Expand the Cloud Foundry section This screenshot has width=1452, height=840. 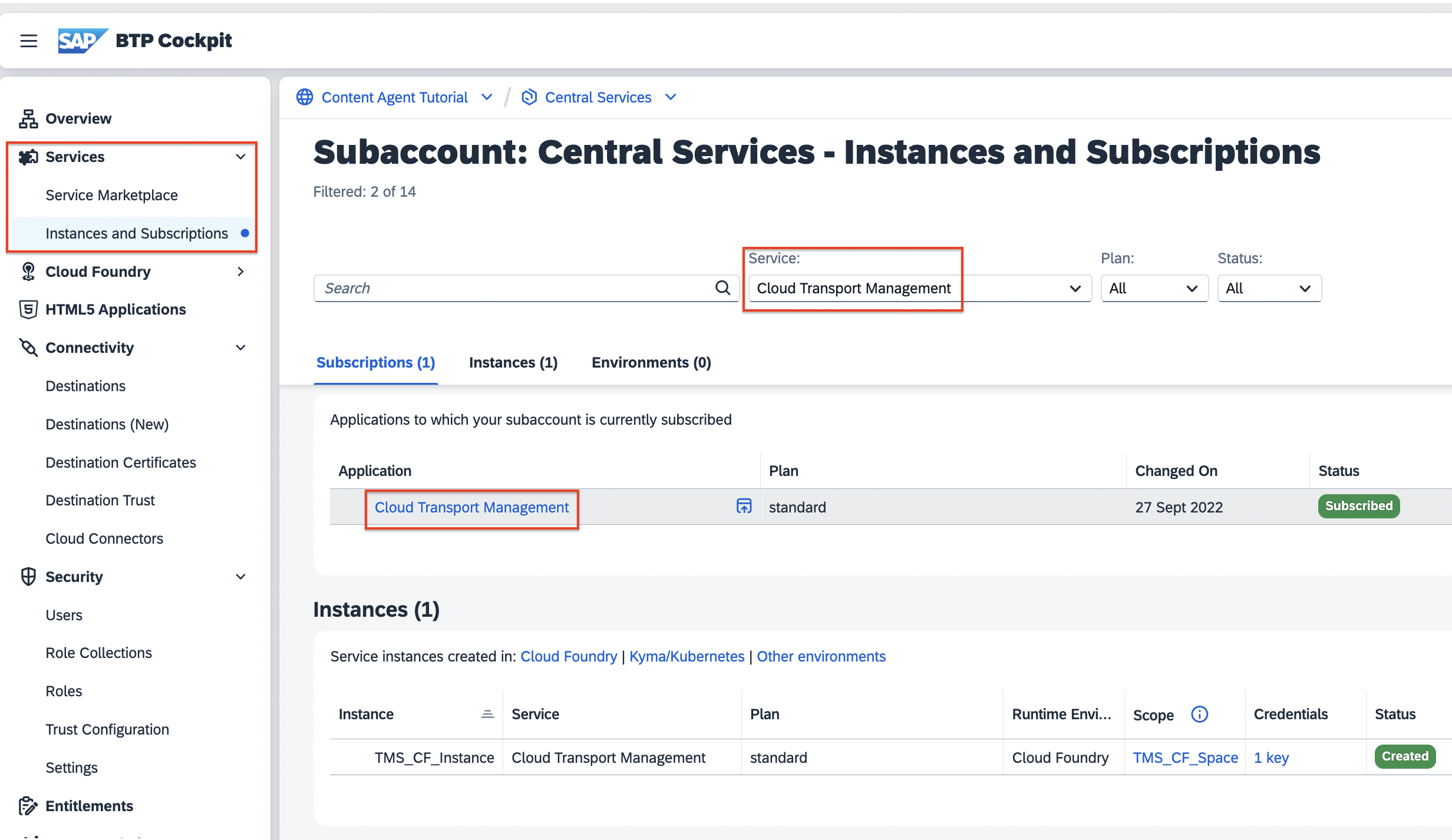click(x=240, y=272)
